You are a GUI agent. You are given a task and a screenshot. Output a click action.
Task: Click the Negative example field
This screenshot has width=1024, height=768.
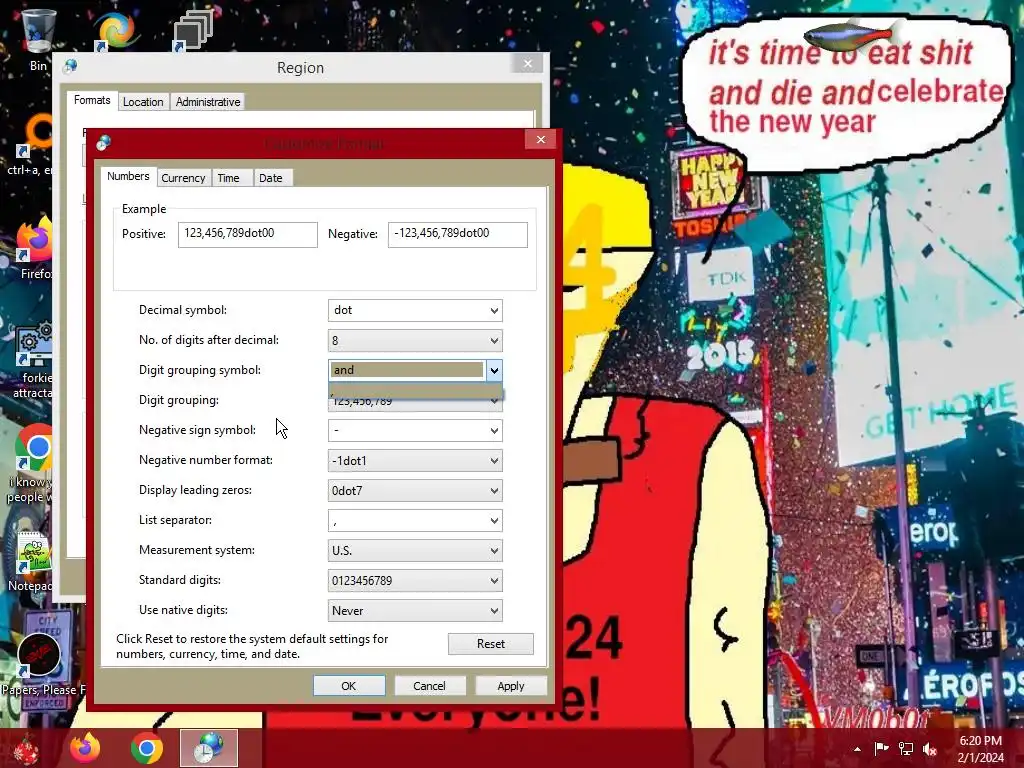pyautogui.click(x=458, y=234)
